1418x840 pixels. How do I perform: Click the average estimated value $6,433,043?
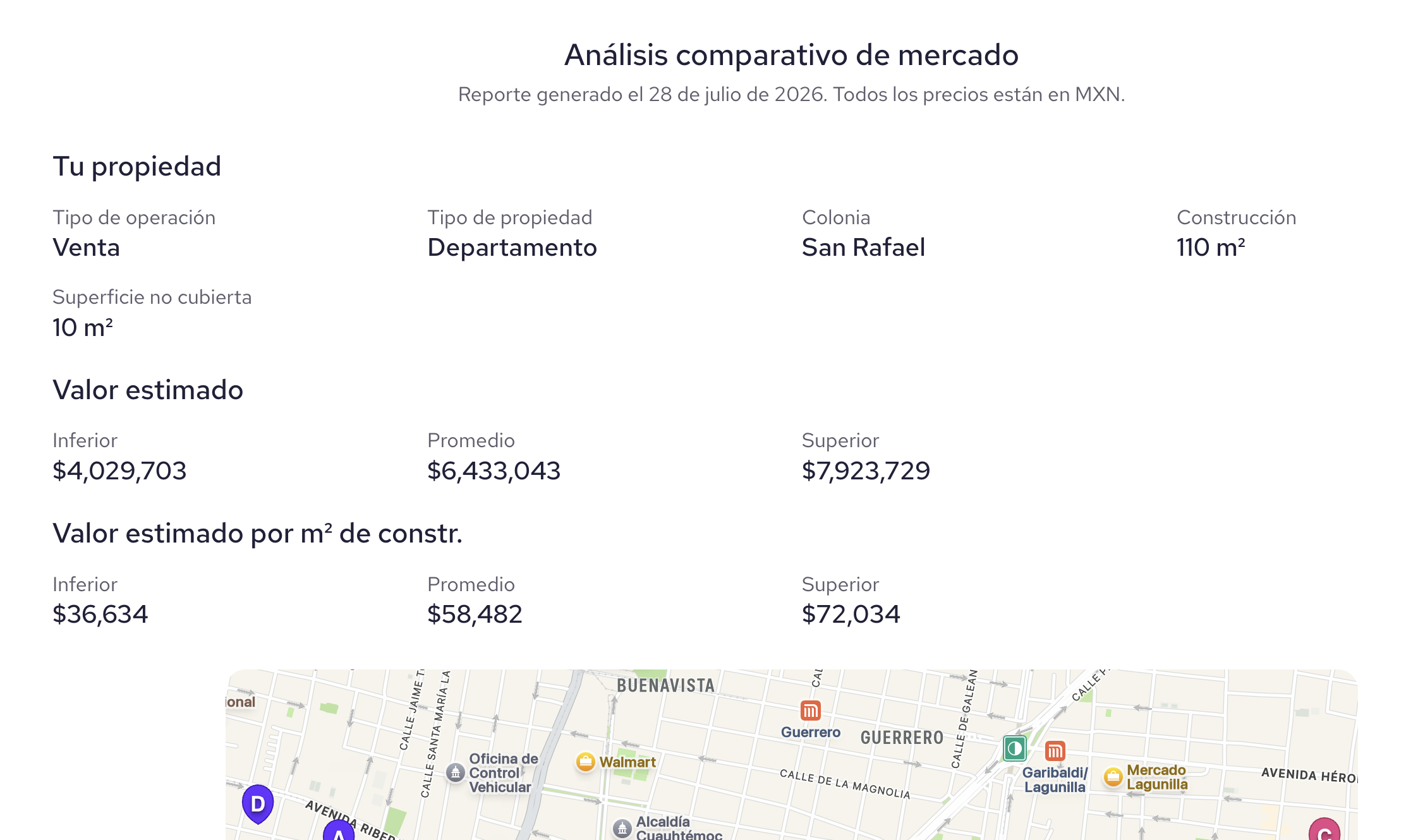494,471
